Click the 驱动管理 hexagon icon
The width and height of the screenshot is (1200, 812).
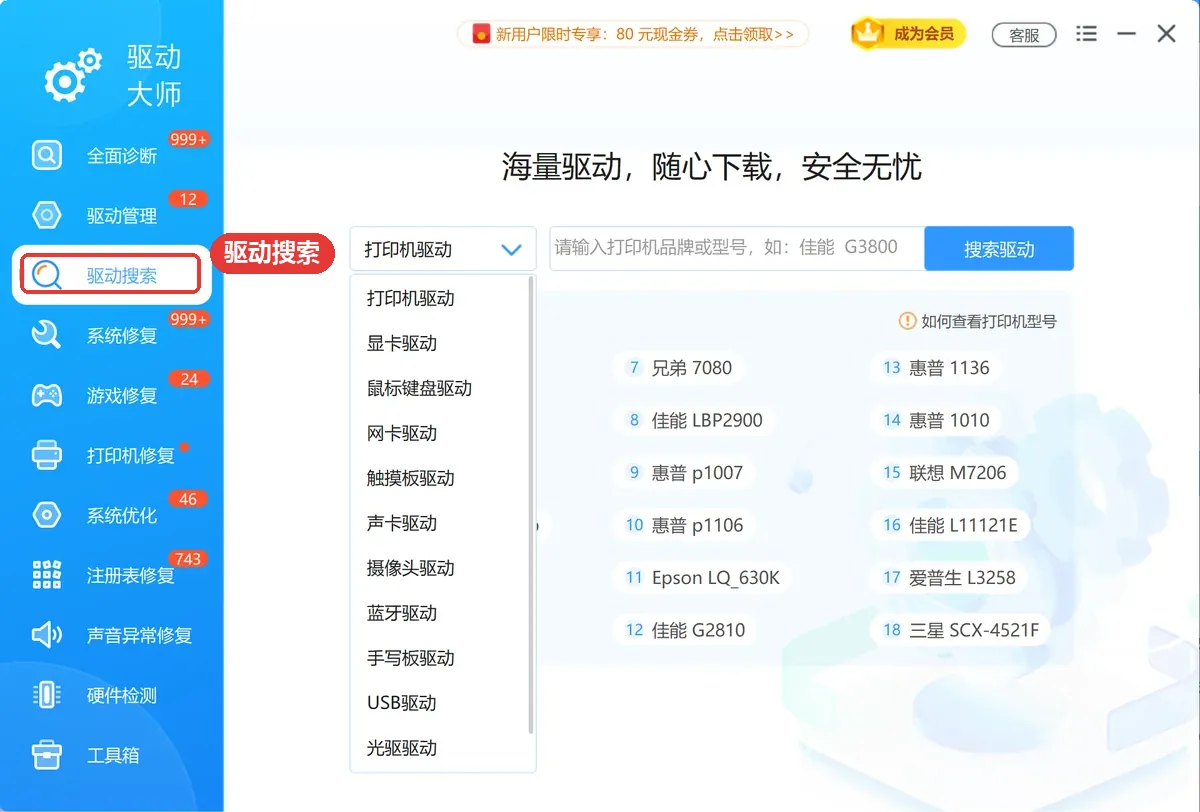(x=47, y=215)
